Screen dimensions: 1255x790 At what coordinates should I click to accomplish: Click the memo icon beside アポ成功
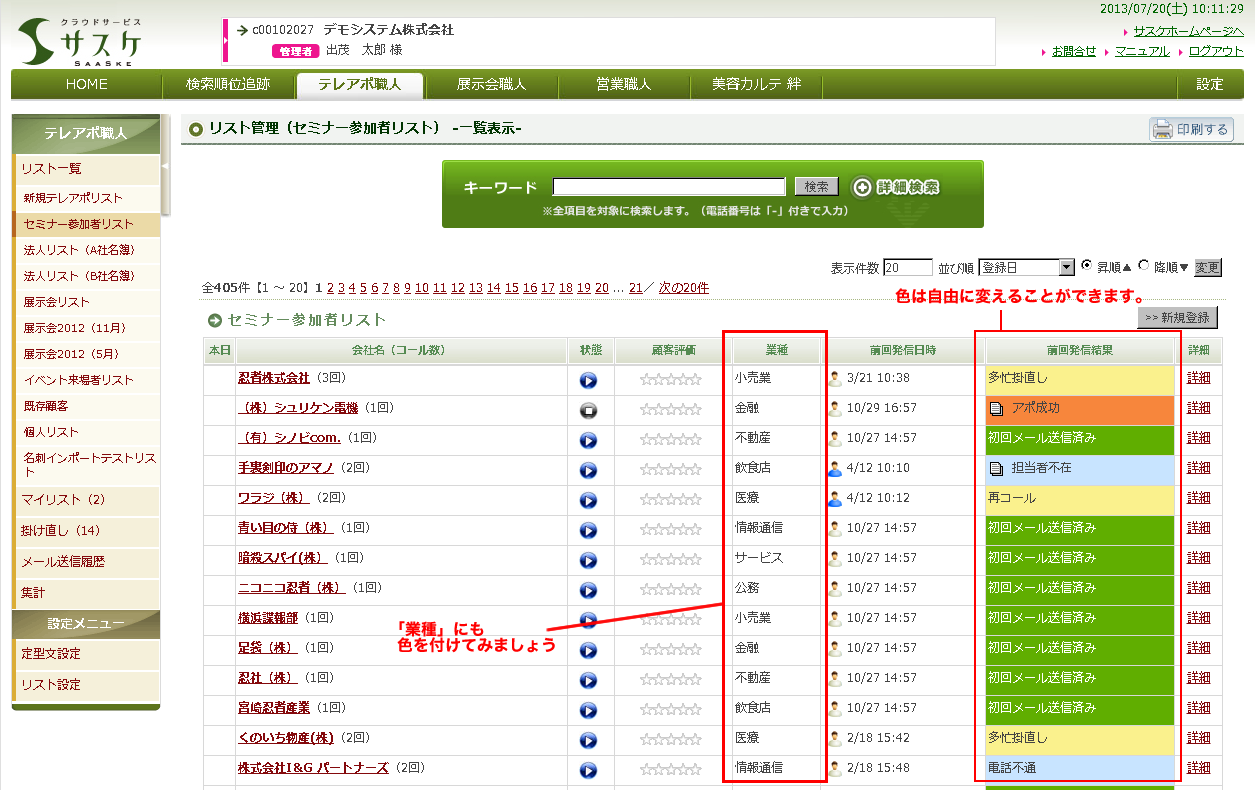click(x=995, y=409)
